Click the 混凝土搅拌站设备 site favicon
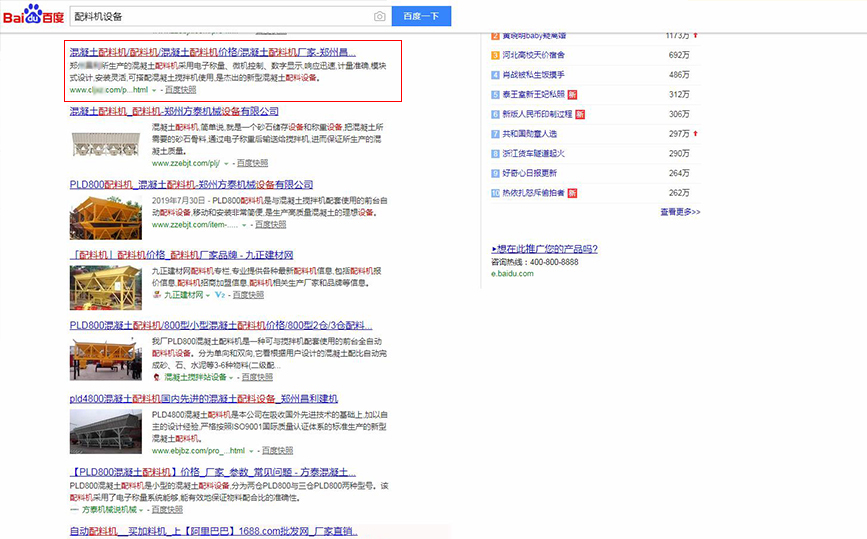This screenshot has height=539, width=867. tap(157, 377)
